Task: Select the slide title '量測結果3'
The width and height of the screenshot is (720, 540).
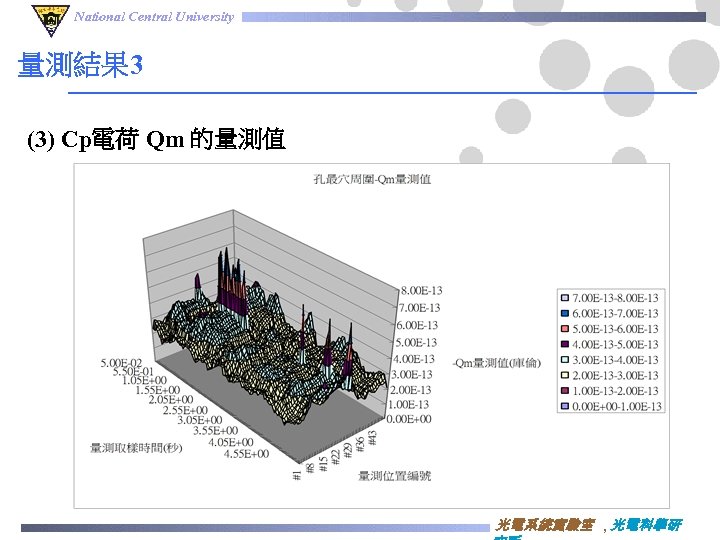Action: [x=80, y=64]
